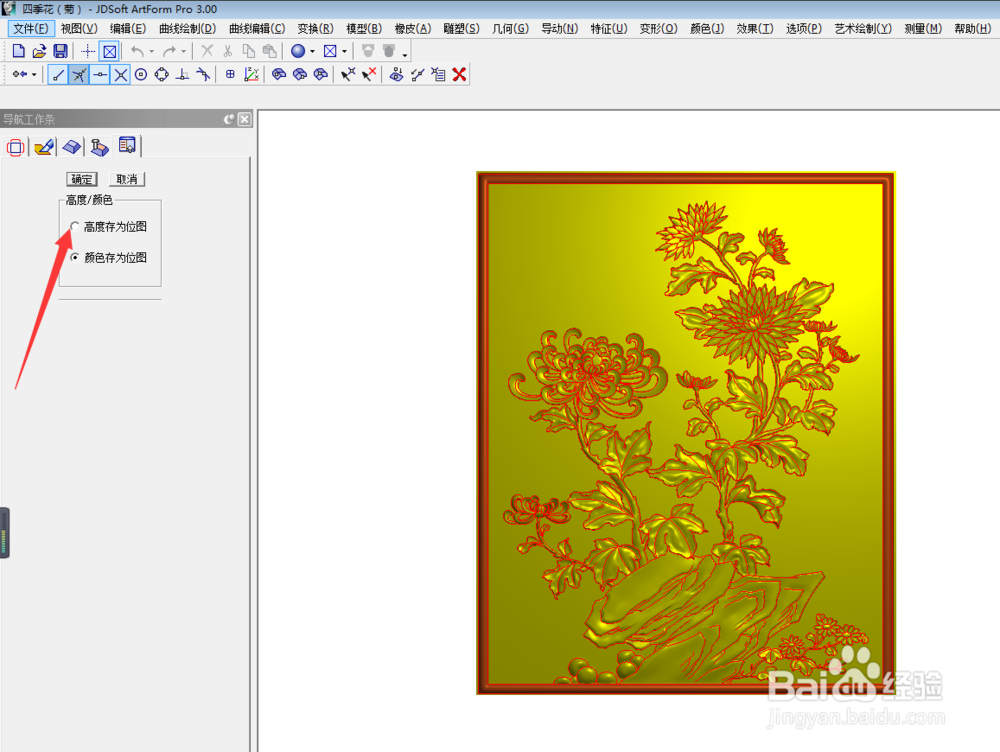Viewport: 1000px width, 752px height.
Task: Select 颜色存为位图 radio button
Action: (x=75, y=257)
